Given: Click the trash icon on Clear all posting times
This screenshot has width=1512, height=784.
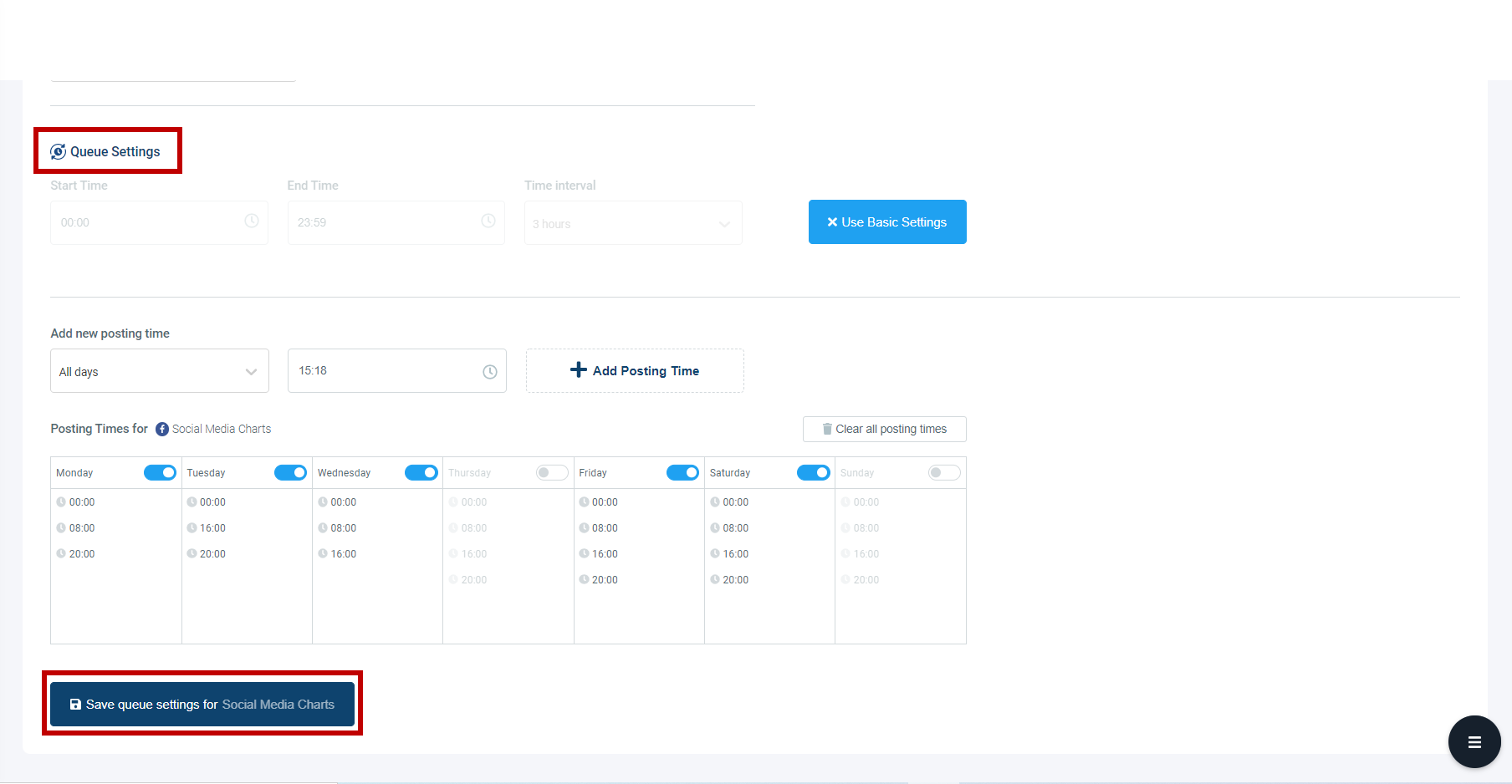Looking at the screenshot, I should click(825, 429).
